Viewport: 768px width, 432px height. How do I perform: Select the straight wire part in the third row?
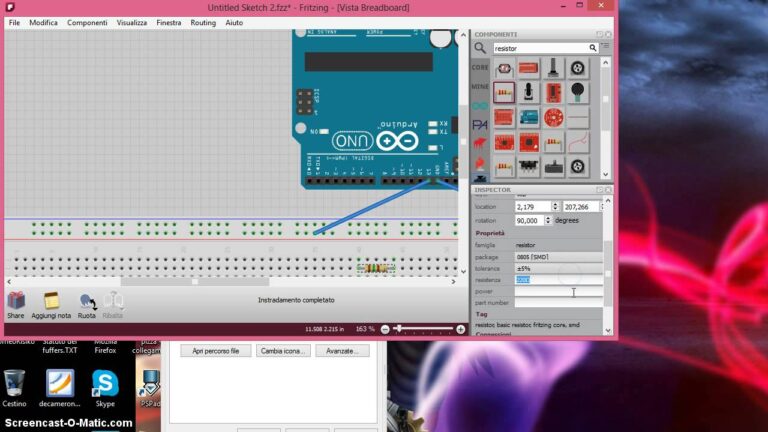pyautogui.click(x=577, y=118)
